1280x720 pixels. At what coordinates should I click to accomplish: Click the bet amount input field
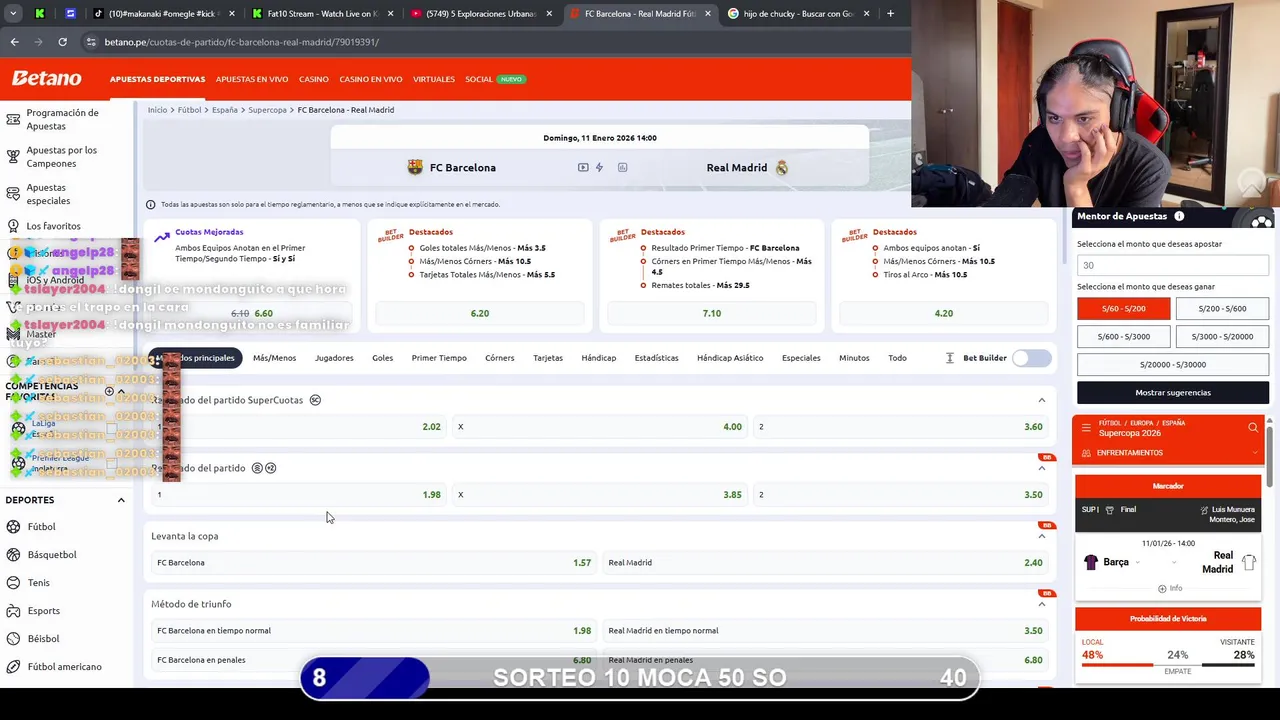tap(1172, 265)
